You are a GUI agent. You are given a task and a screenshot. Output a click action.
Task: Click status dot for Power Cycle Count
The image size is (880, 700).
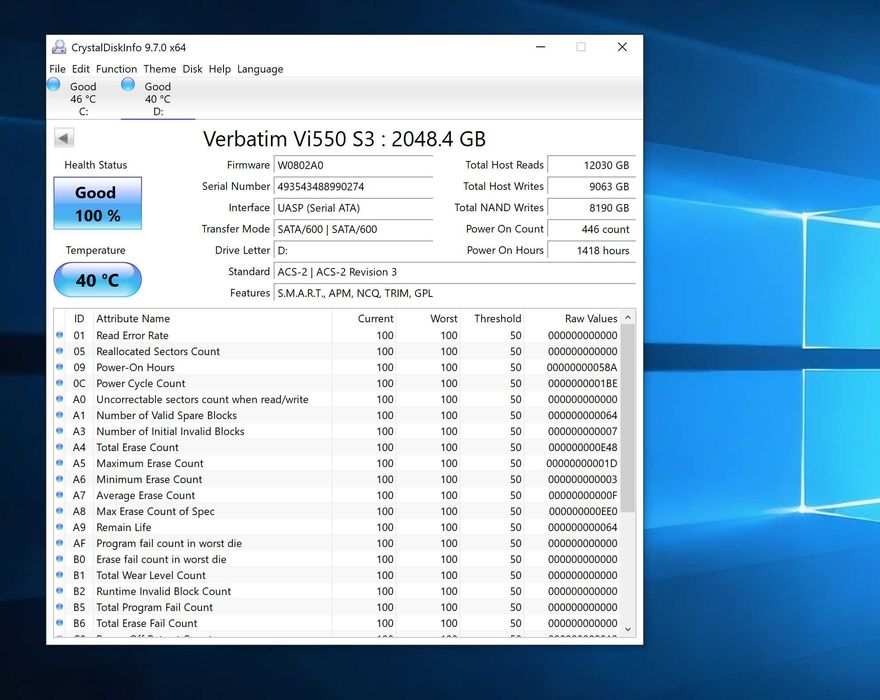pyautogui.click(x=59, y=383)
